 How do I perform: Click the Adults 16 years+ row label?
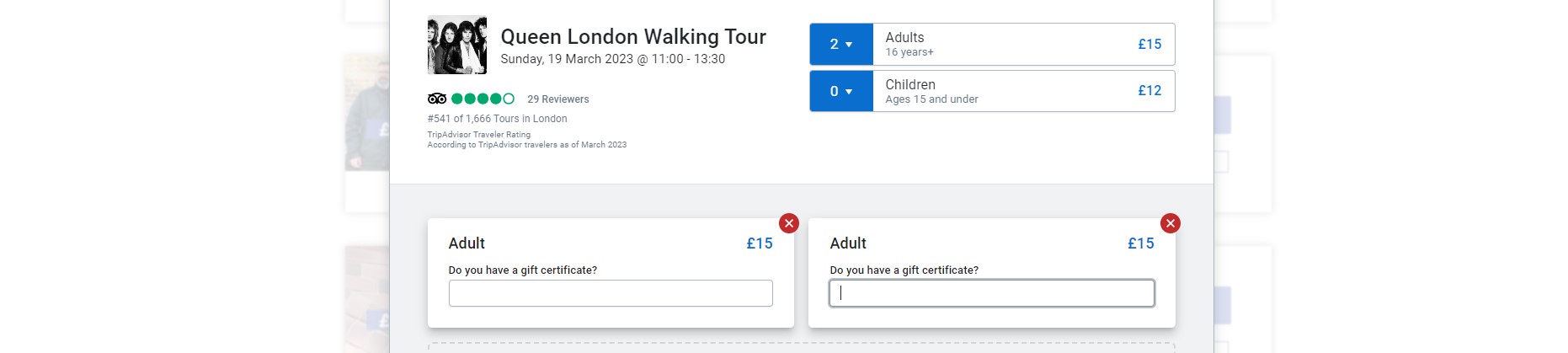(909, 44)
